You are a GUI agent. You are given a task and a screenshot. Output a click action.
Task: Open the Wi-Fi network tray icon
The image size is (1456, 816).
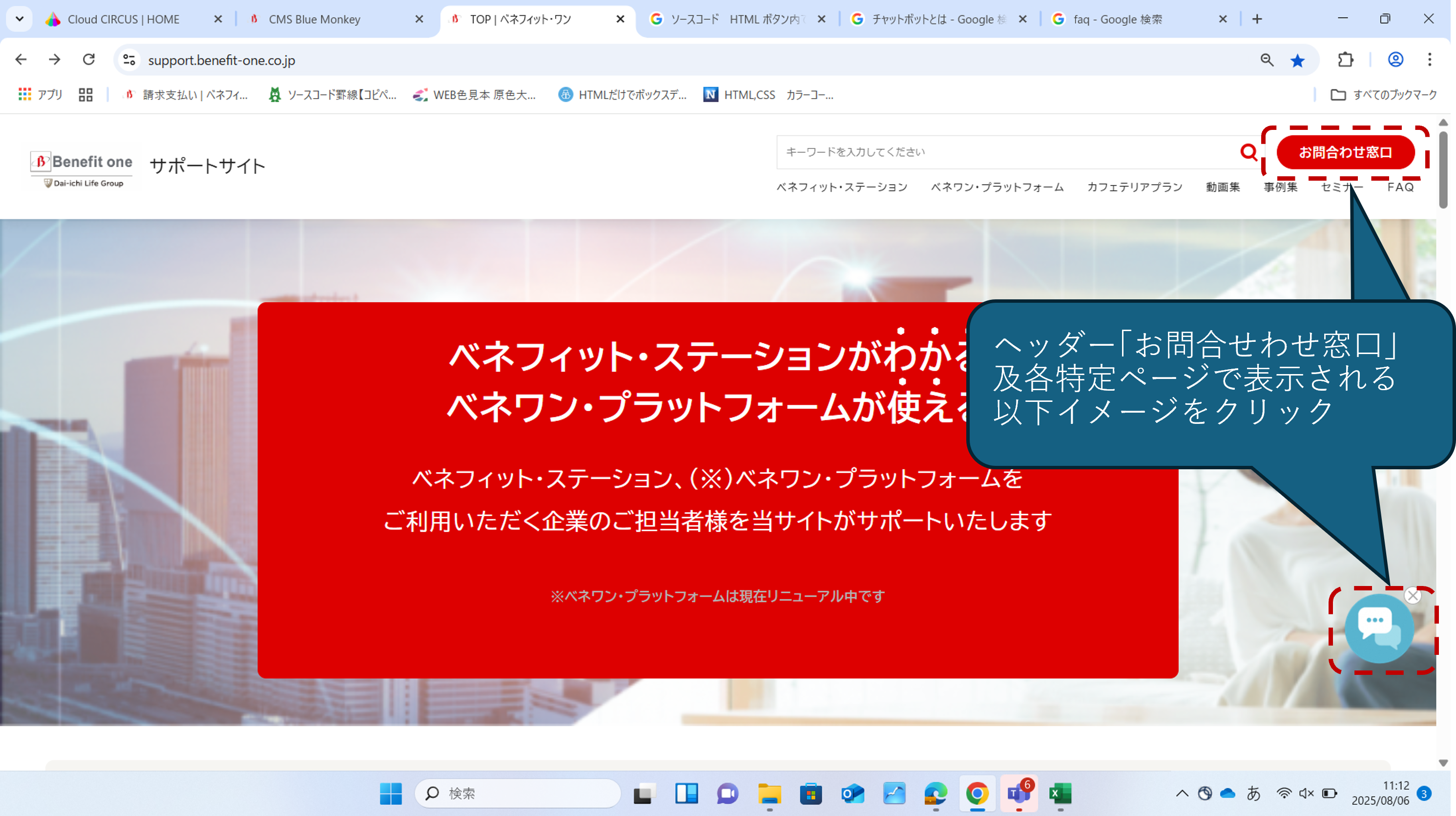[x=1284, y=794]
